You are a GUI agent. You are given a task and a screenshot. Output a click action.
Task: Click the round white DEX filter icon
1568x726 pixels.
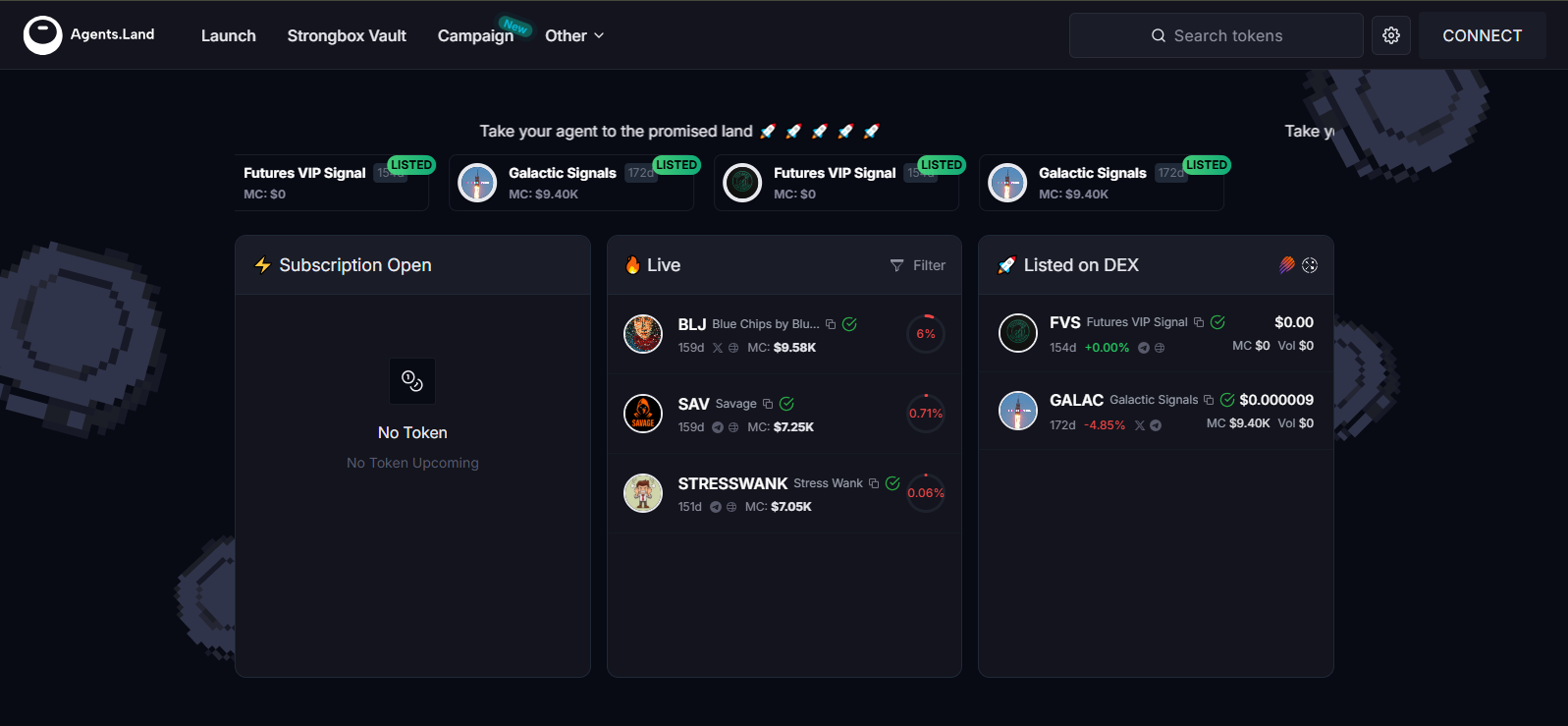pyautogui.click(x=1310, y=265)
